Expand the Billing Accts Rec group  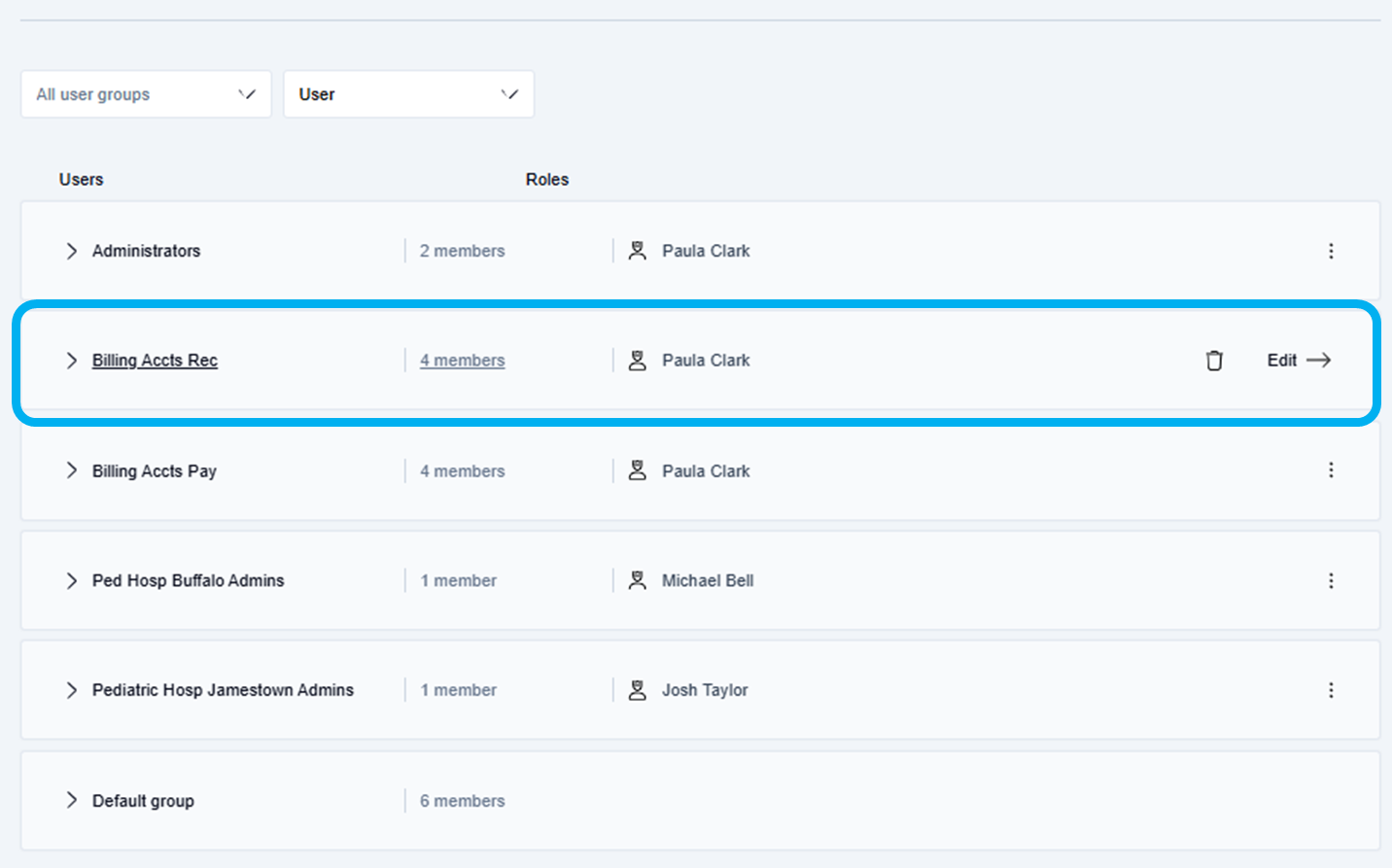71,361
